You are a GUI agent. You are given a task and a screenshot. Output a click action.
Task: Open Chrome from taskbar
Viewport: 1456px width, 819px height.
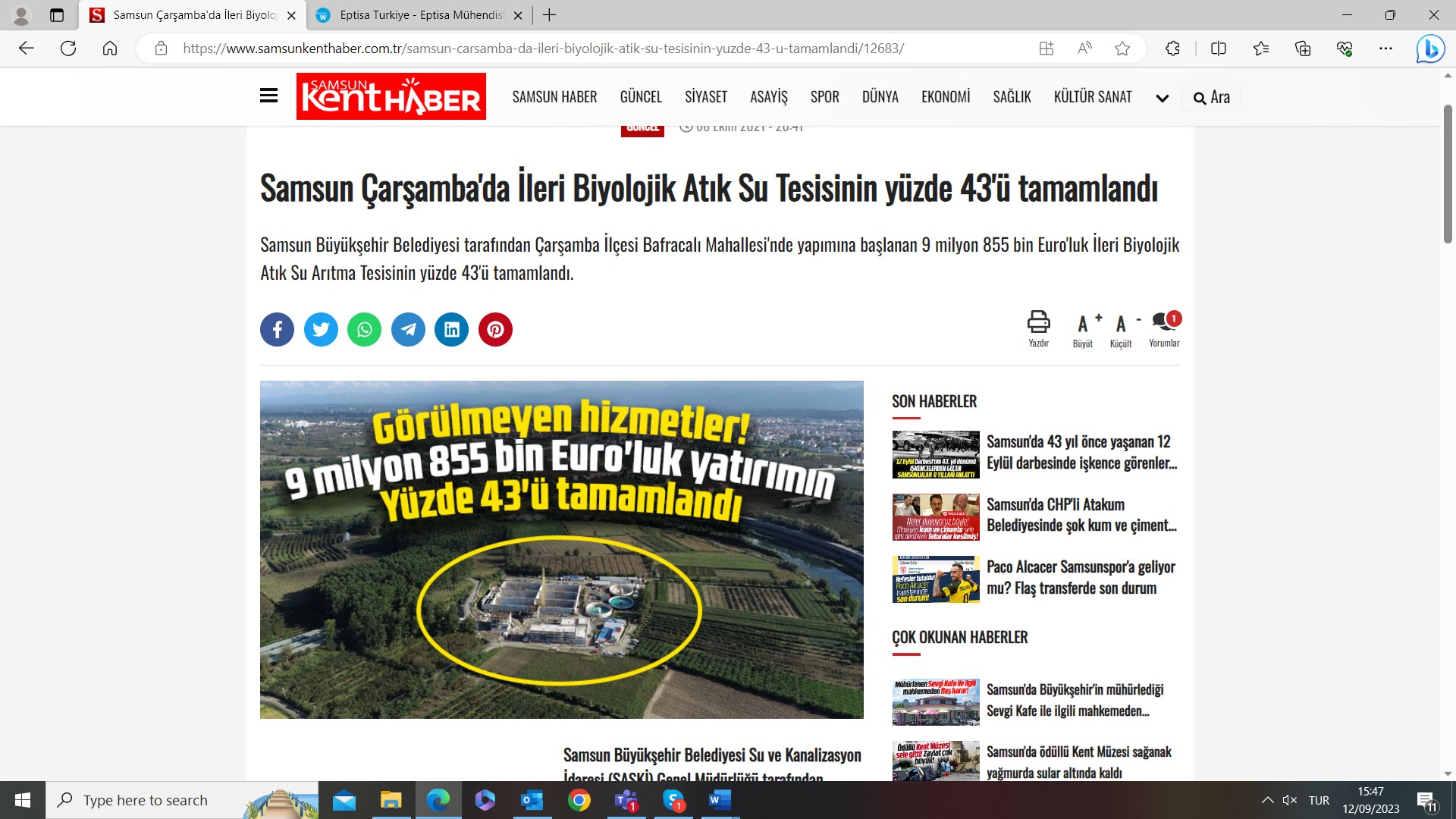point(579,800)
